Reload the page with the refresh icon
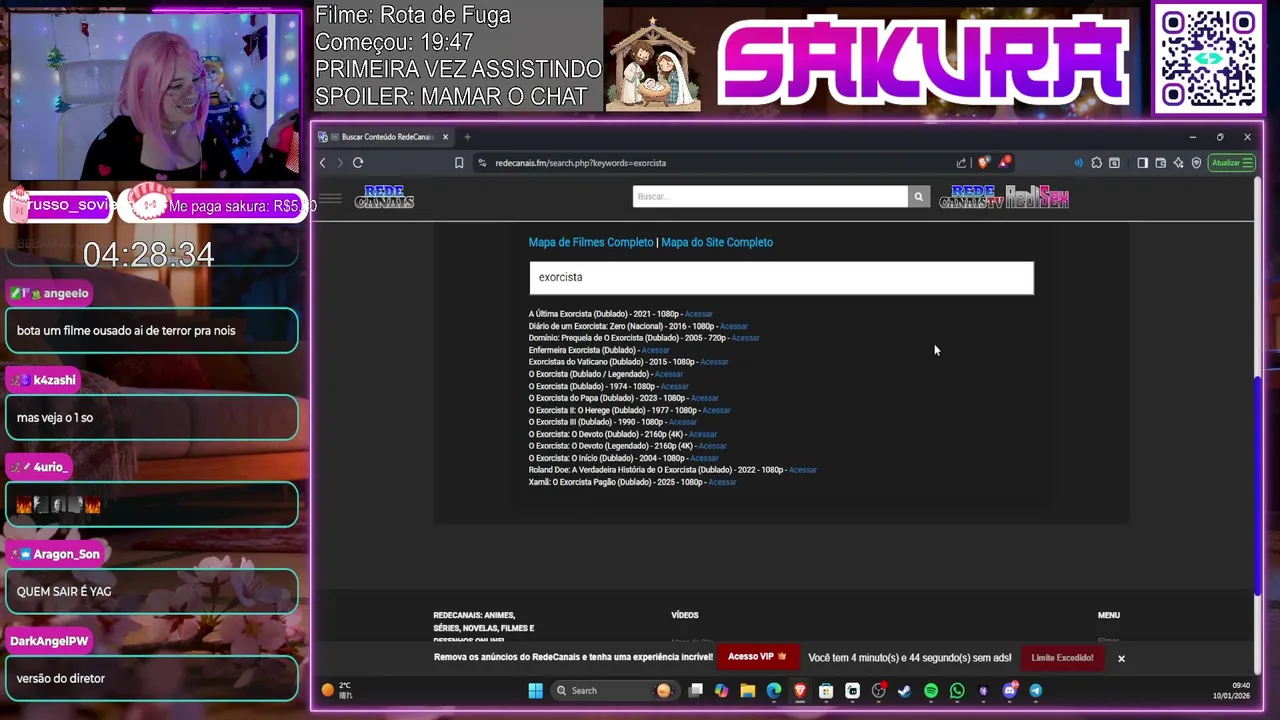The image size is (1280, 720). coord(358,163)
